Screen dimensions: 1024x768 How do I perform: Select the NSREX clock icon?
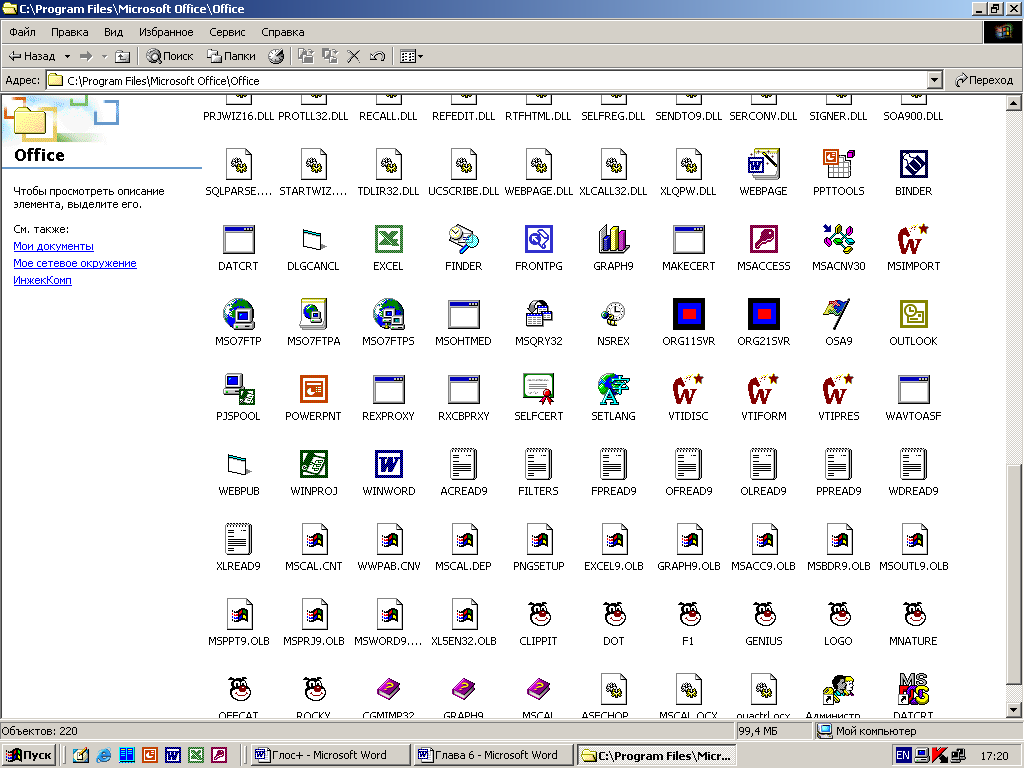[x=613, y=314]
